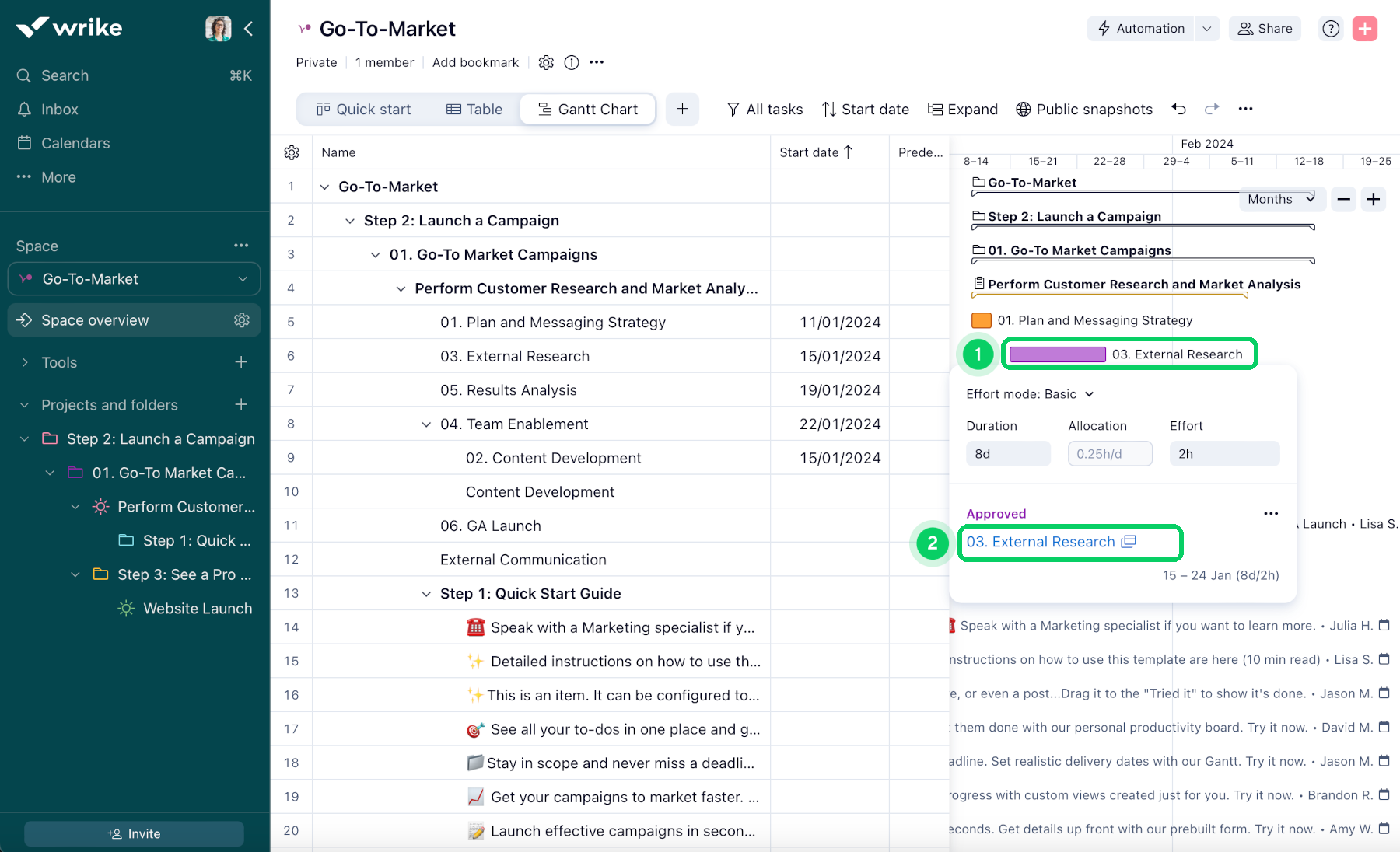Click the Duration field showing 8d
1400x852 pixels.
point(1007,454)
